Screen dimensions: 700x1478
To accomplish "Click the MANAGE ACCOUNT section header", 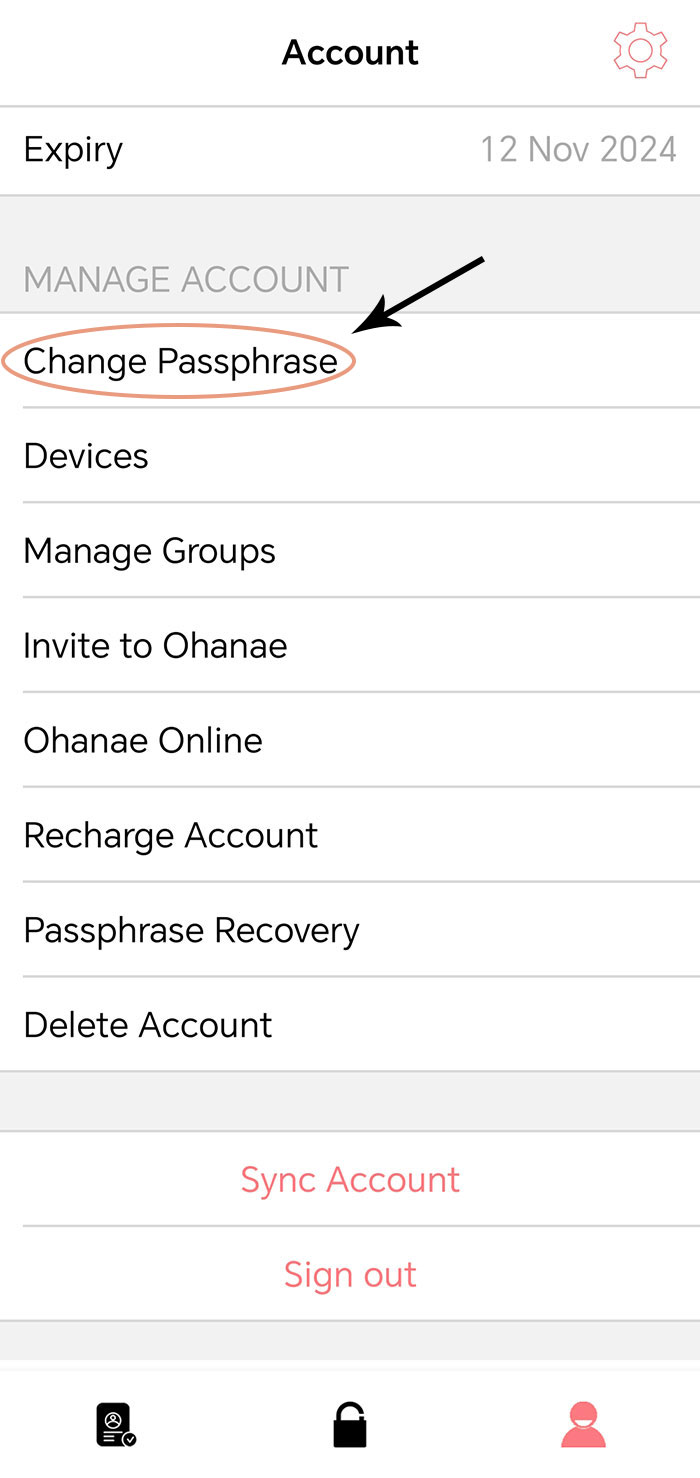I will coord(186,279).
